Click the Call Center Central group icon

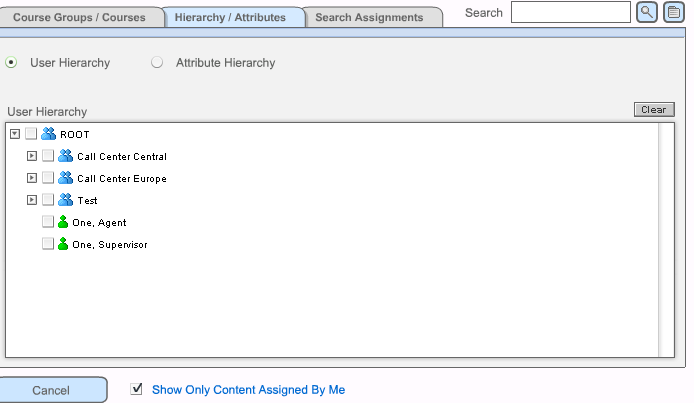click(x=65, y=156)
